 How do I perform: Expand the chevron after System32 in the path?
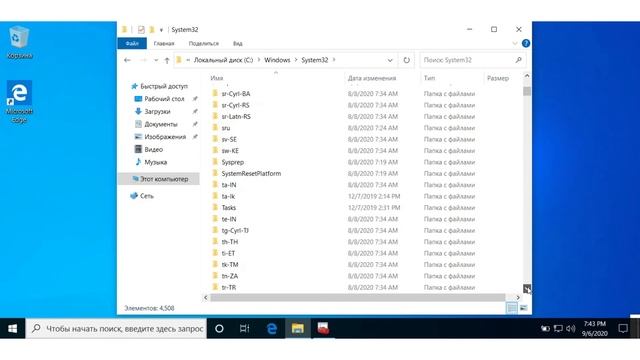tap(334, 60)
